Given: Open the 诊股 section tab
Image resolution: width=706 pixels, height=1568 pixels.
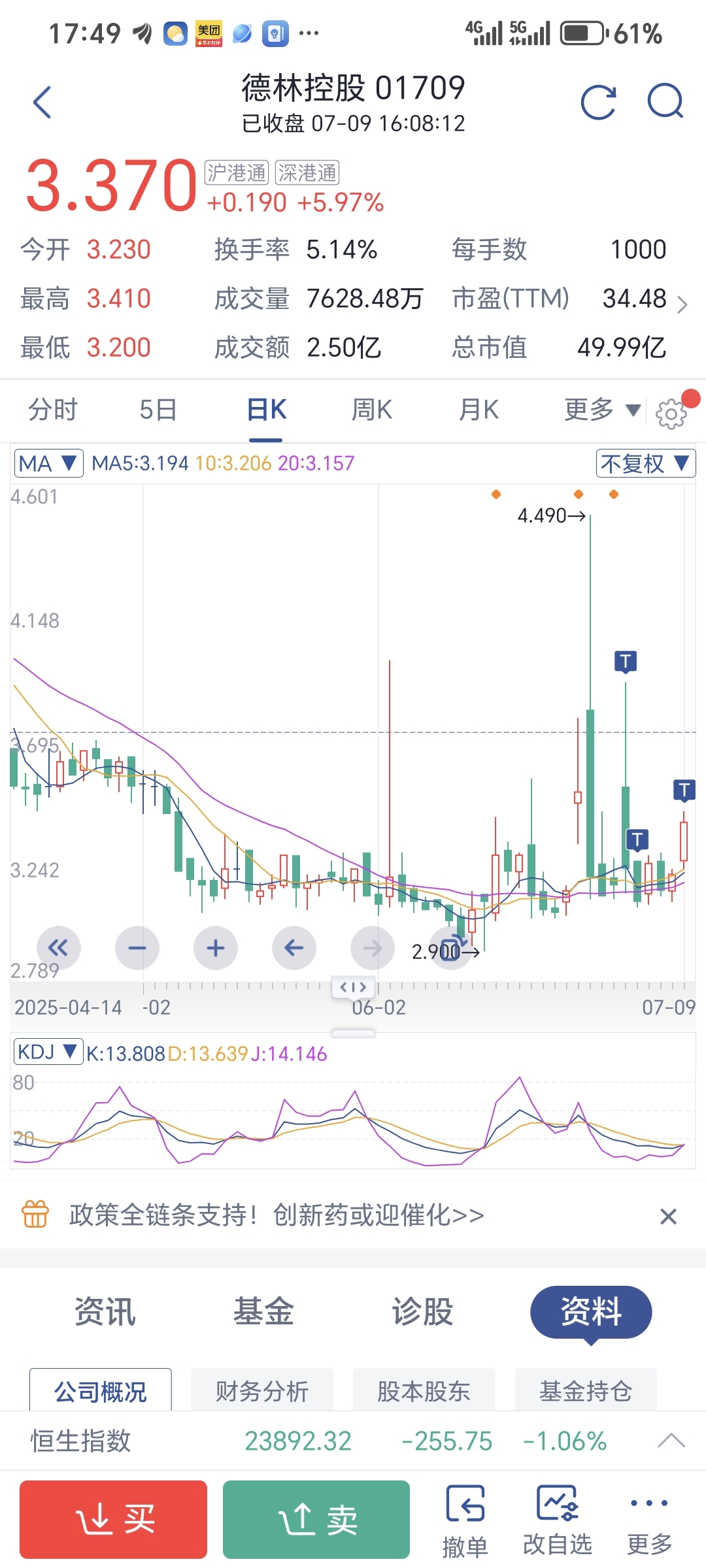Looking at the screenshot, I should tap(422, 1311).
